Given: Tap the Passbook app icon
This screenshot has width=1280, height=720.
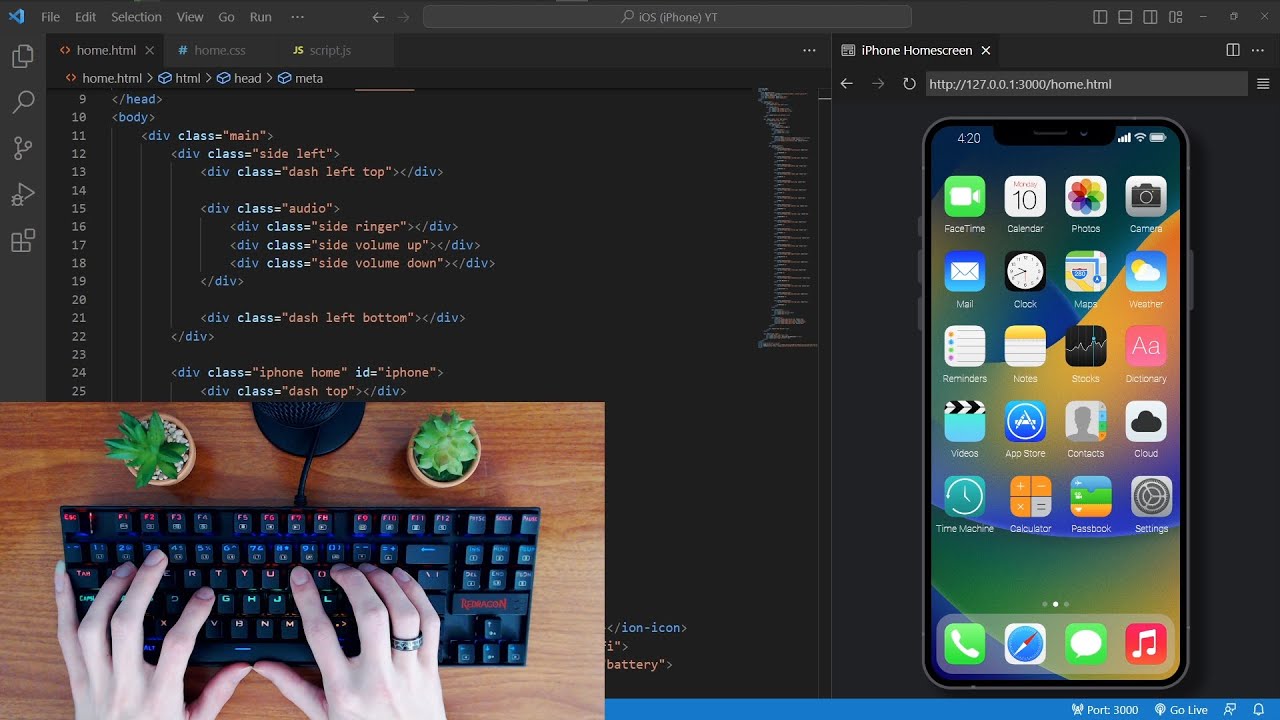Looking at the screenshot, I should (x=1091, y=497).
